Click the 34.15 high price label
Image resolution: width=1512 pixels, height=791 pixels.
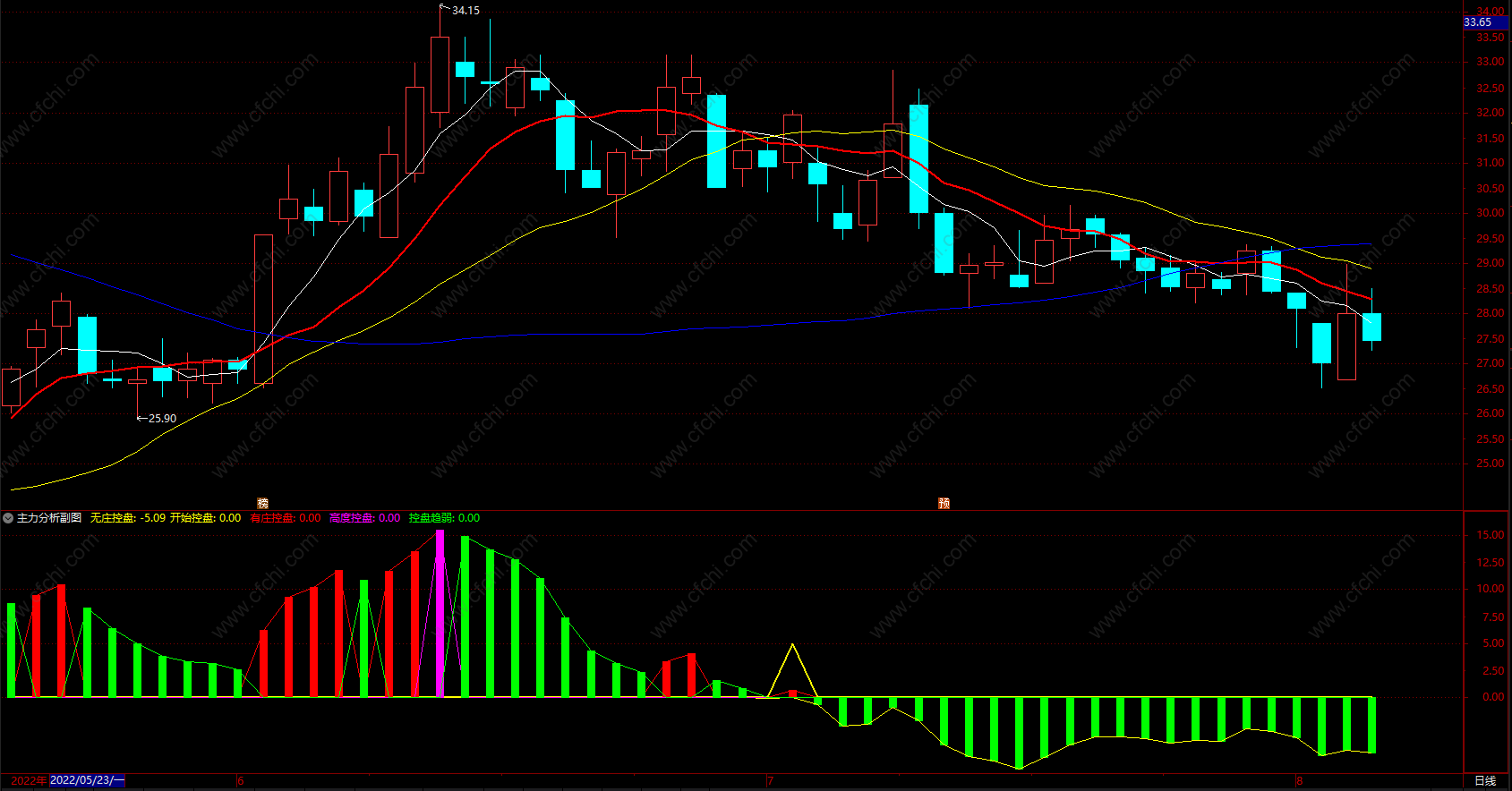tap(466, 11)
